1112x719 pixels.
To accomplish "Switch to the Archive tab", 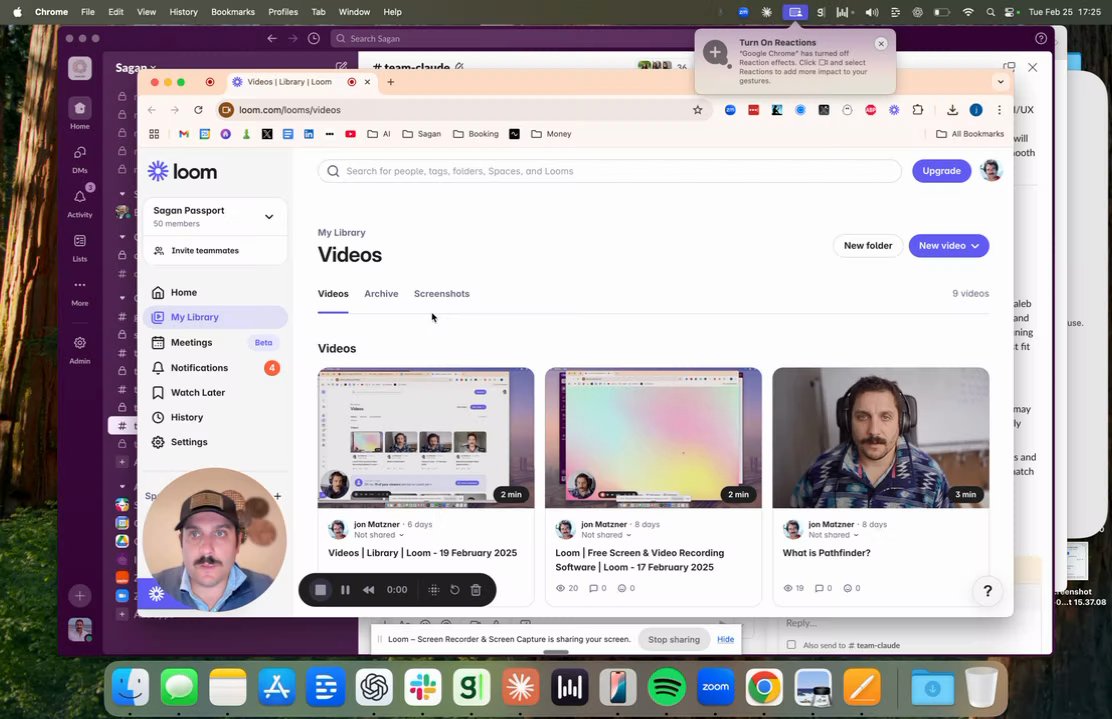I will (x=381, y=294).
